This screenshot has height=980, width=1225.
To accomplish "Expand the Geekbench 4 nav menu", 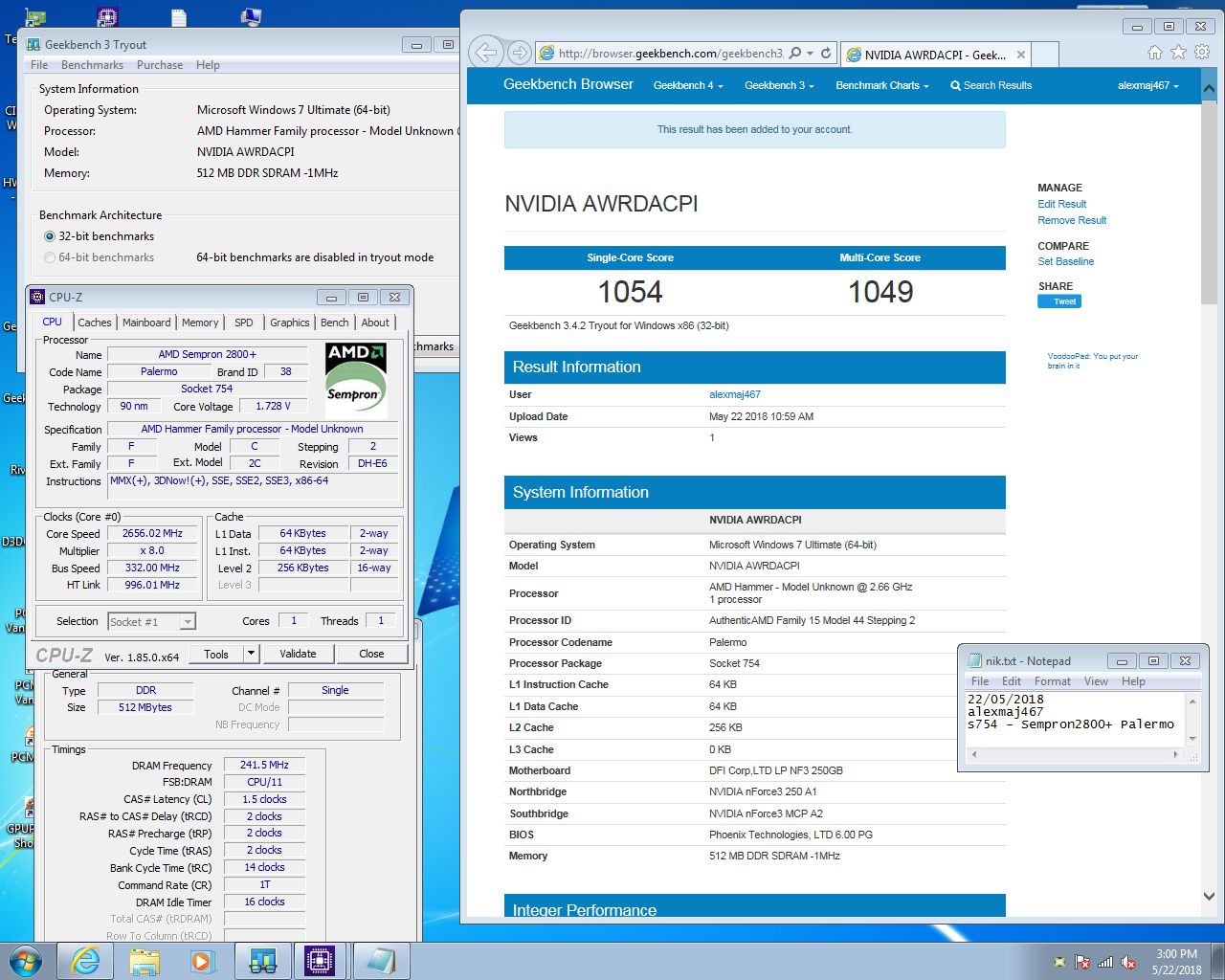I will [x=688, y=85].
